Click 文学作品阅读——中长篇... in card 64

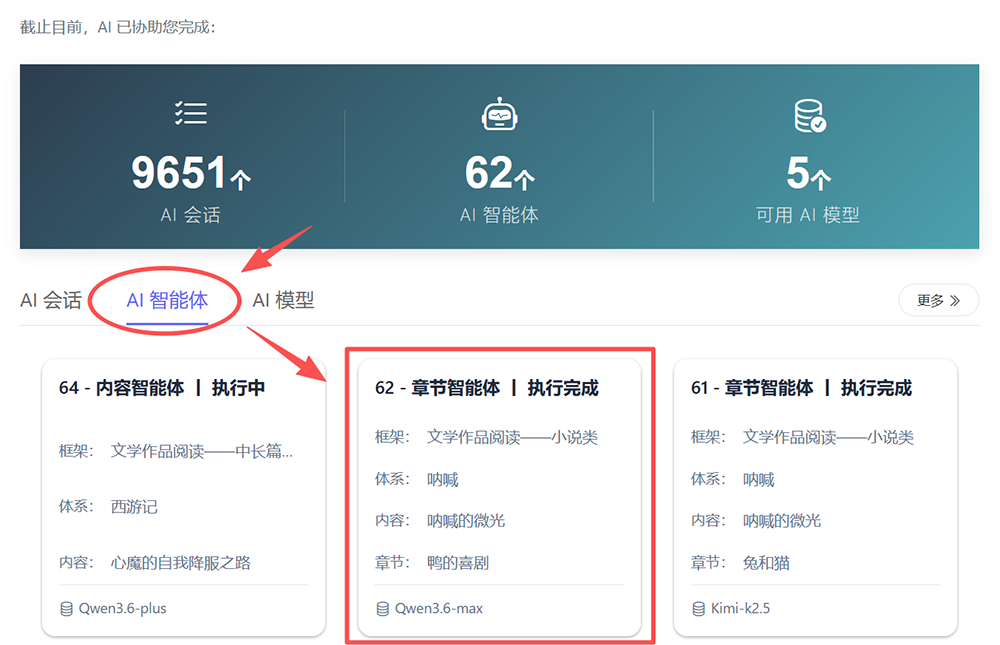coord(202,452)
